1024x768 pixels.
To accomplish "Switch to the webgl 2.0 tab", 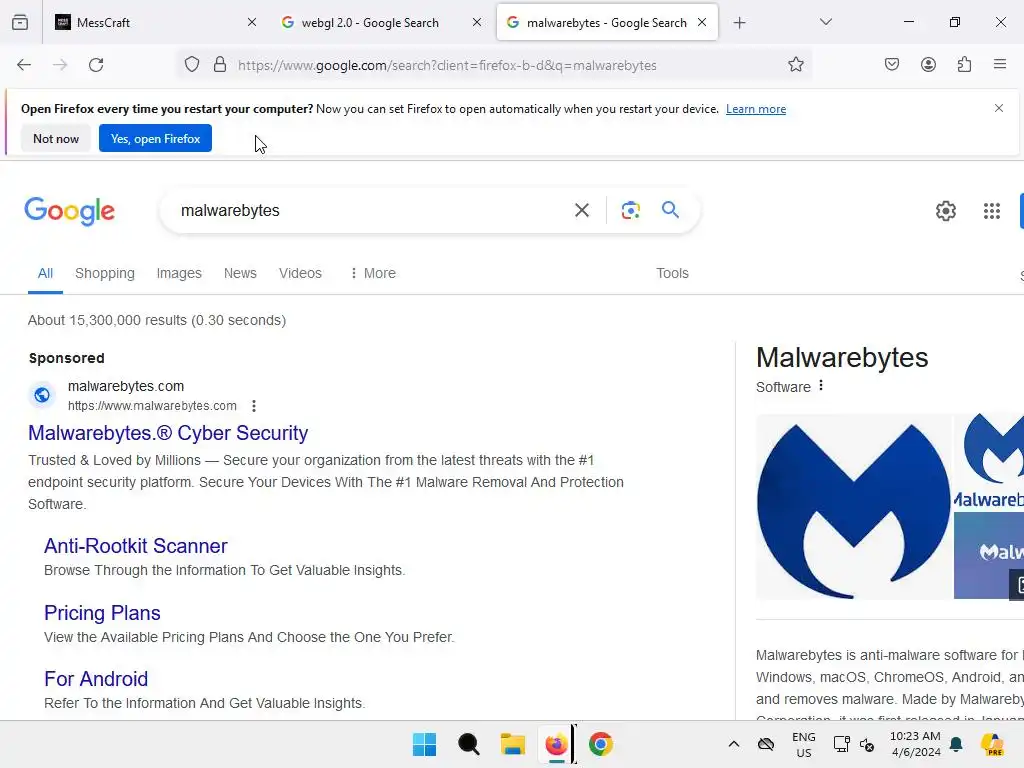I will click(x=380, y=23).
